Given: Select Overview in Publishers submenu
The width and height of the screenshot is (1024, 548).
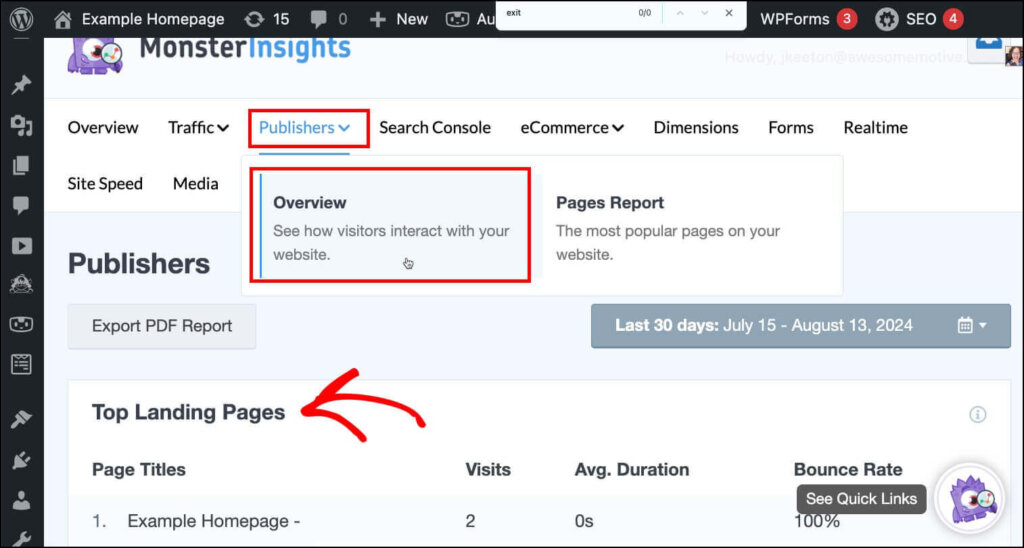Looking at the screenshot, I should coord(391,225).
